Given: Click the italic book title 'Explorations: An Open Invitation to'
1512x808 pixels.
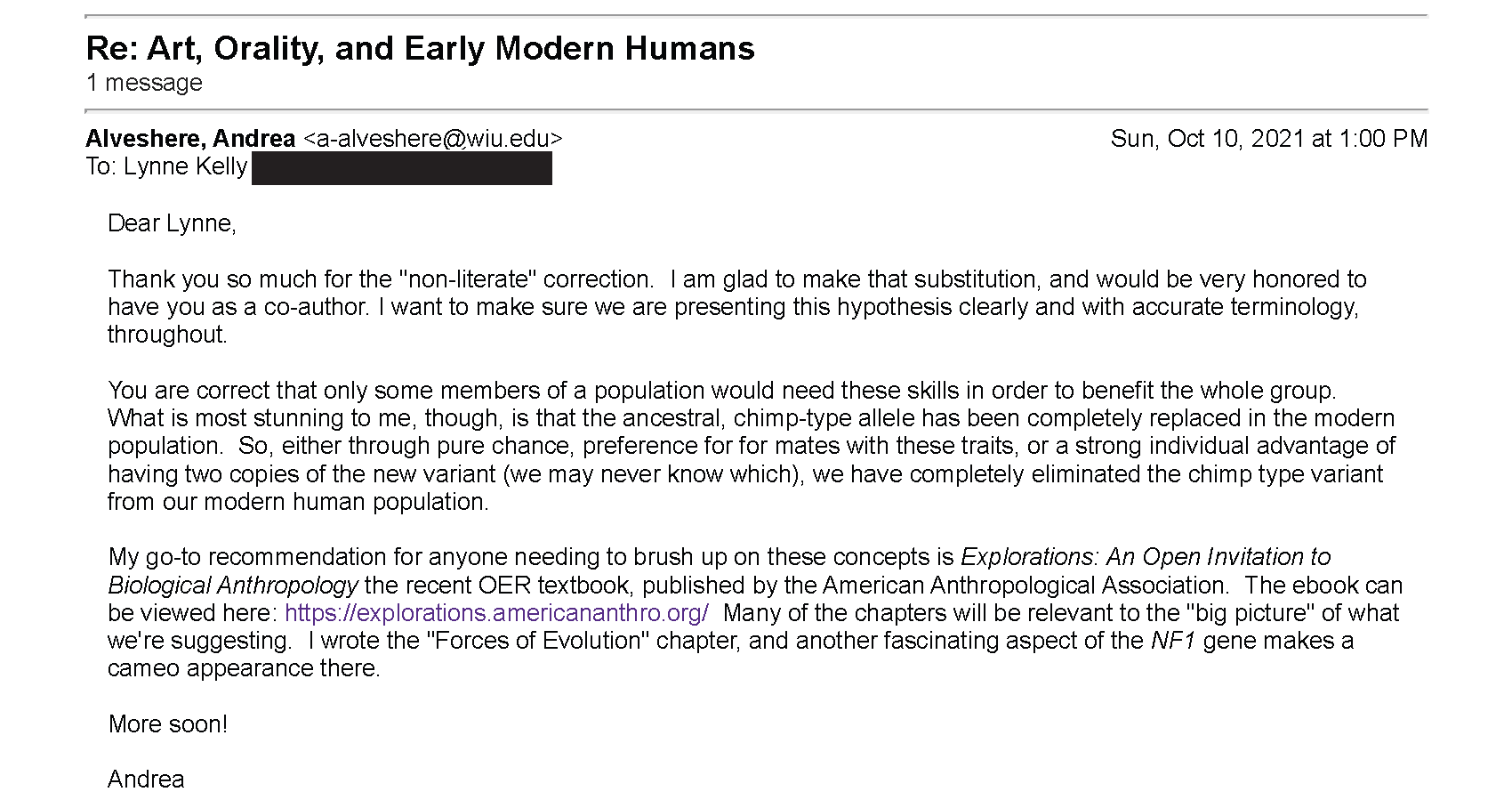Looking at the screenshot, I should (x=1146, y=557).
